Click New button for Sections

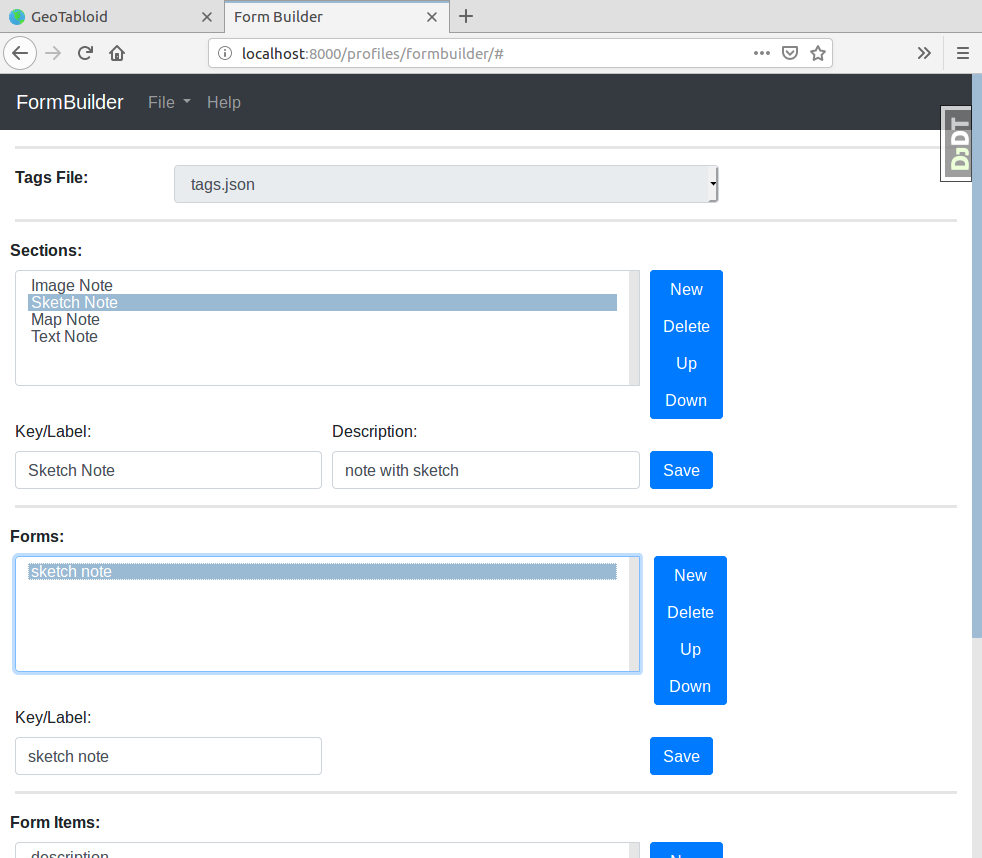click(686, 289)
